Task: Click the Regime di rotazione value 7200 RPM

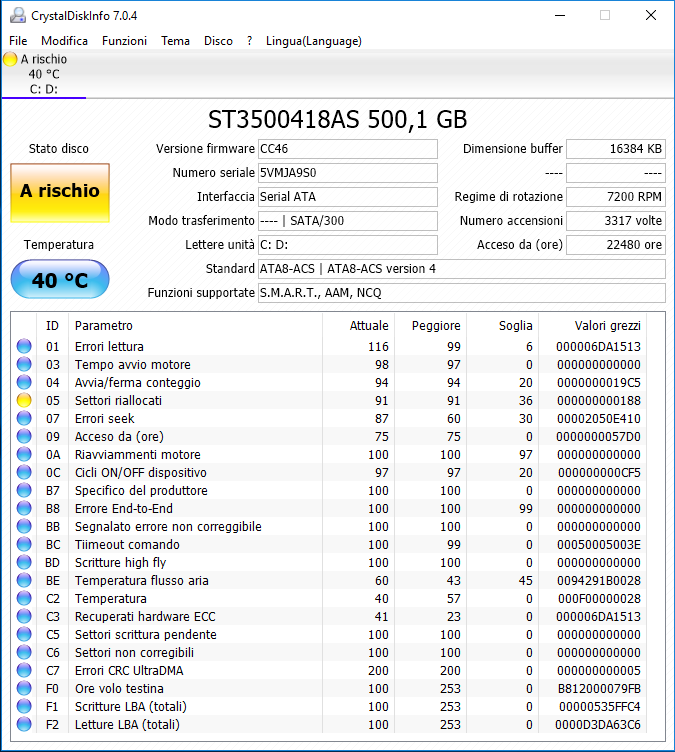Action: tap(616, 197)
